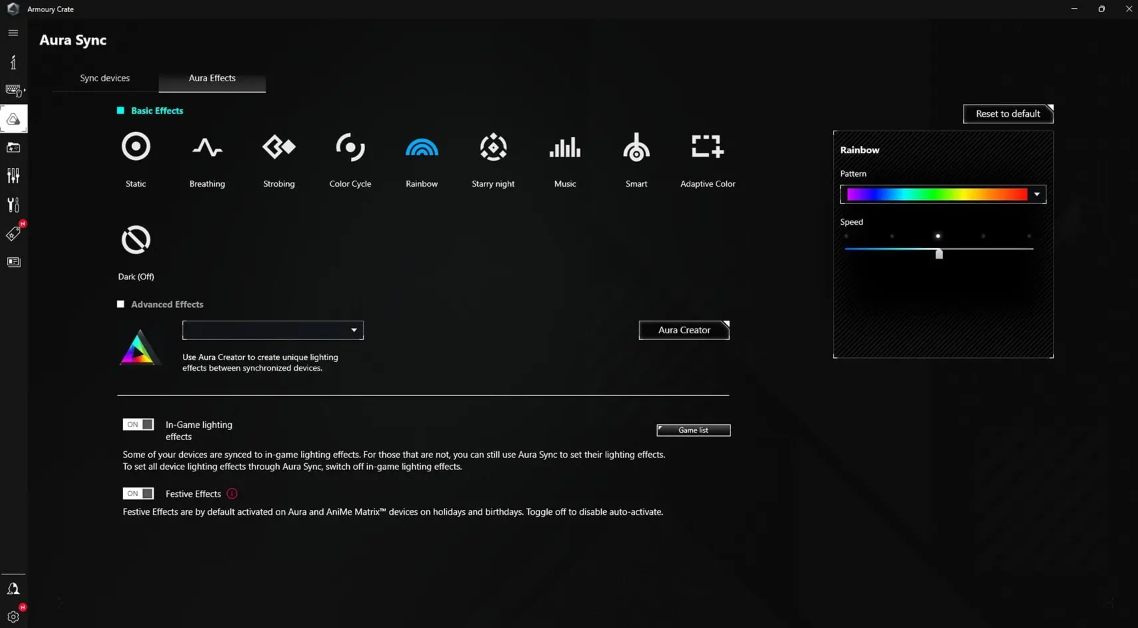Click the Aura Creator button
1138x628 pixels.
684,330
